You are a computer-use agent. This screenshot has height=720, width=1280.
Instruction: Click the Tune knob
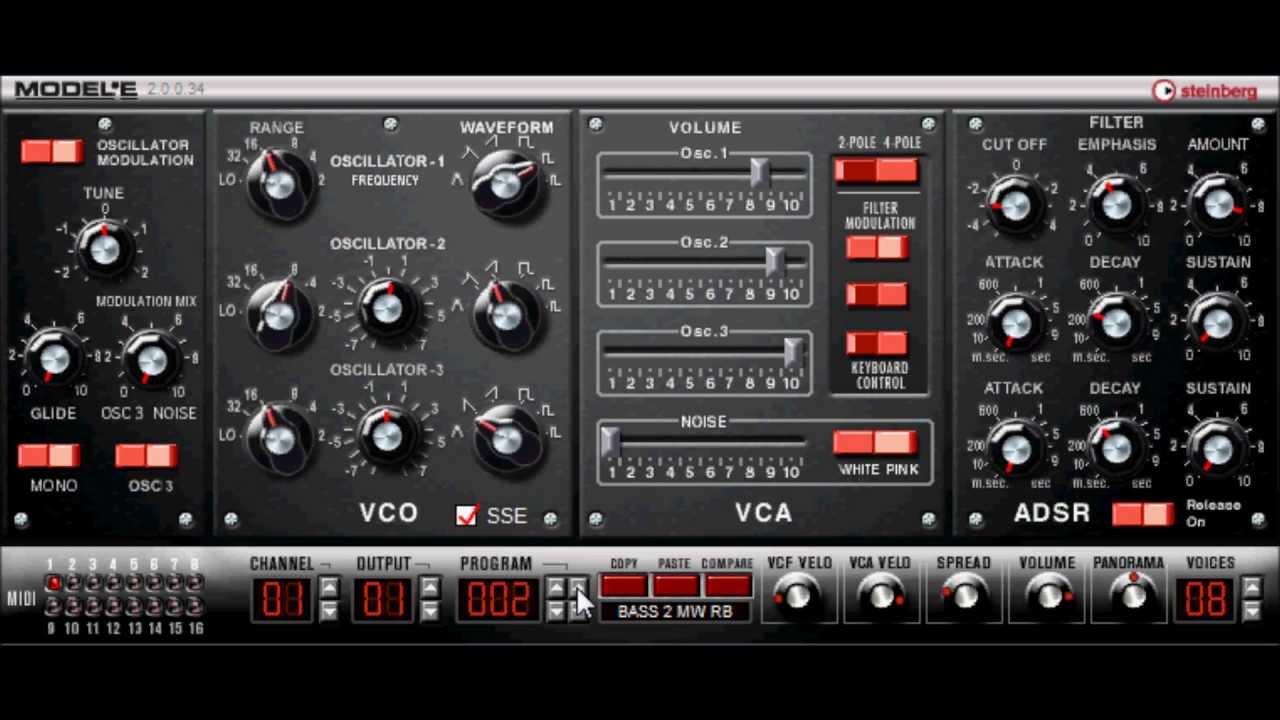[x=104, y=247]
